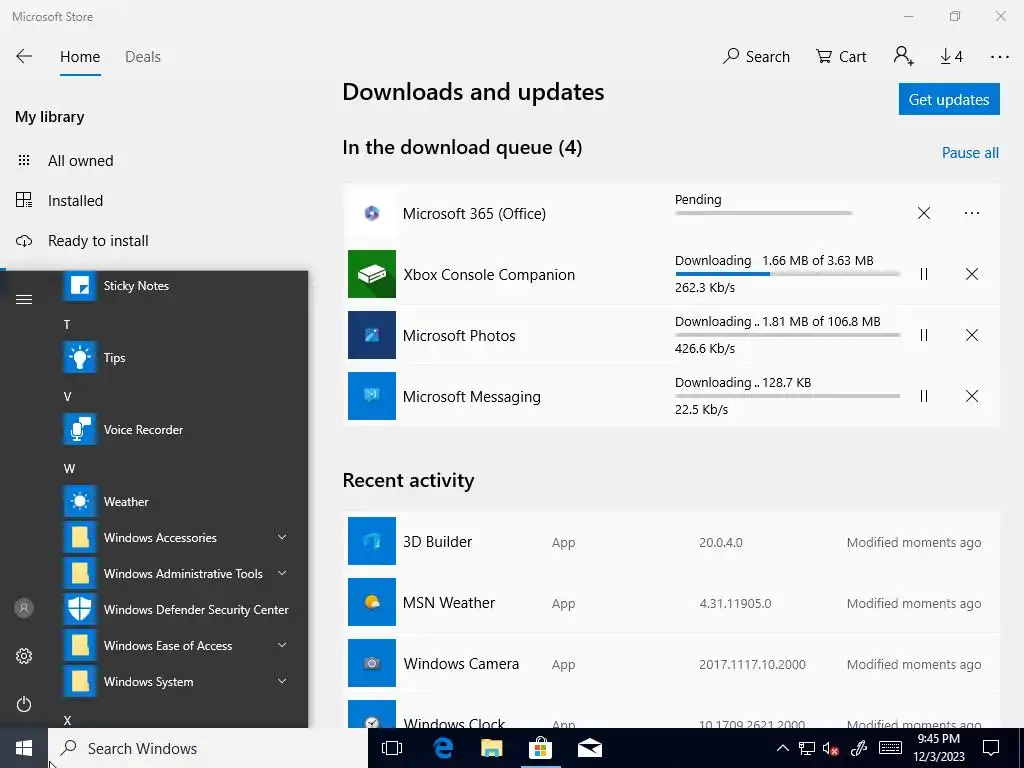Cancel the Xbox Console Companion download
Screen dimensions: 1024x768
972,274
